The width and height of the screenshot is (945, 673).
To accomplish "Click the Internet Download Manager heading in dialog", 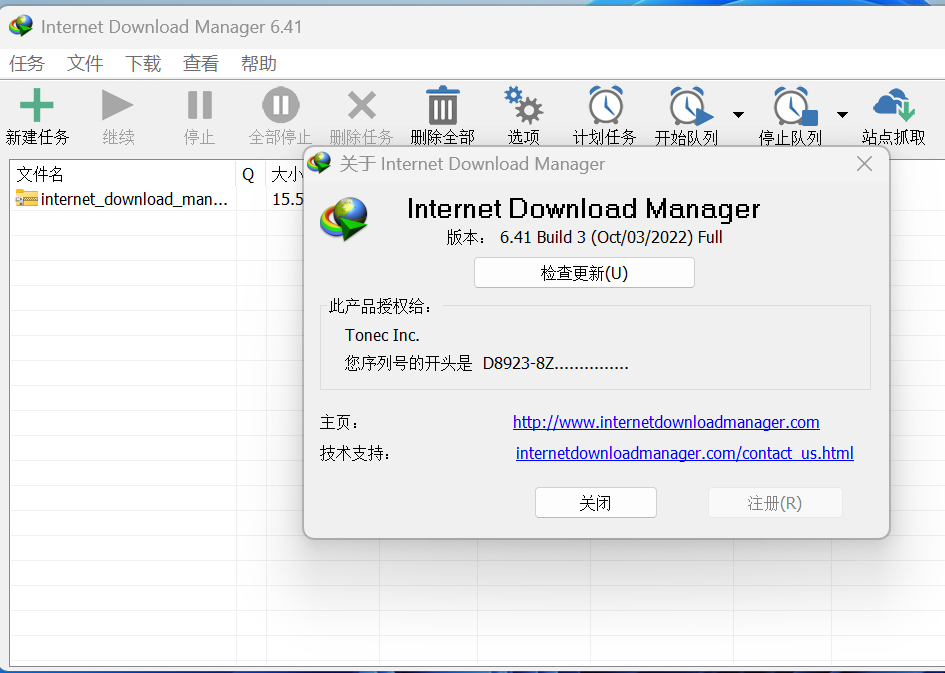I will click(583, 209).
